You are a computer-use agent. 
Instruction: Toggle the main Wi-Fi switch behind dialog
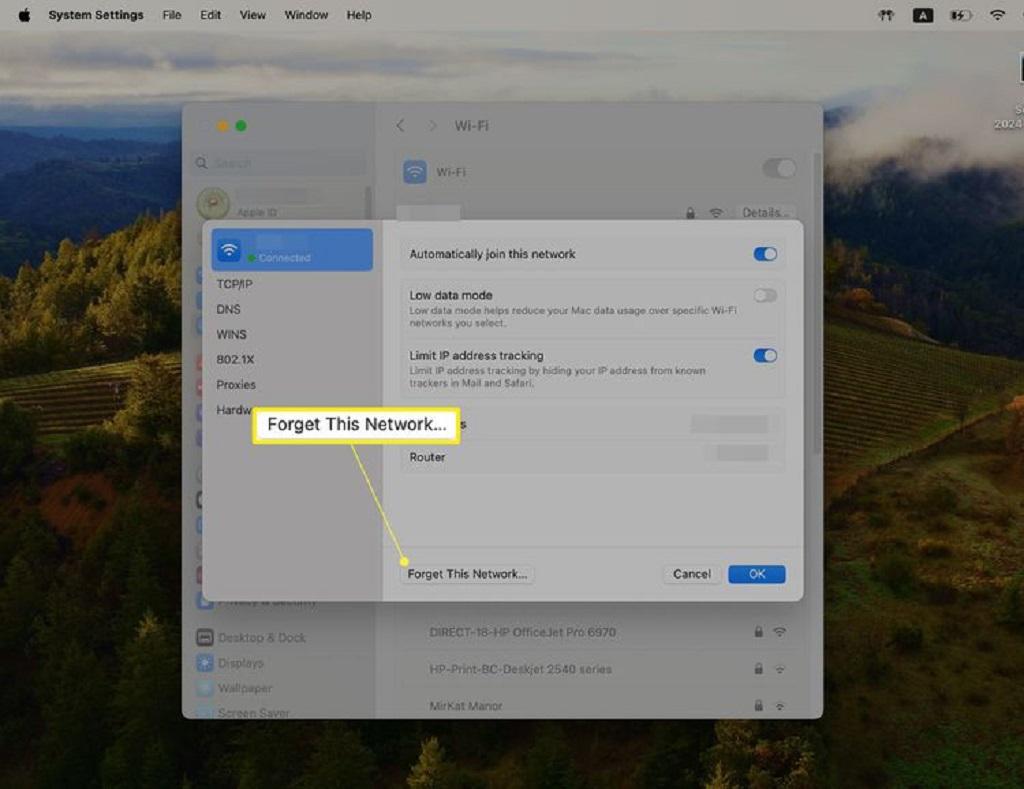click(779, 169)
